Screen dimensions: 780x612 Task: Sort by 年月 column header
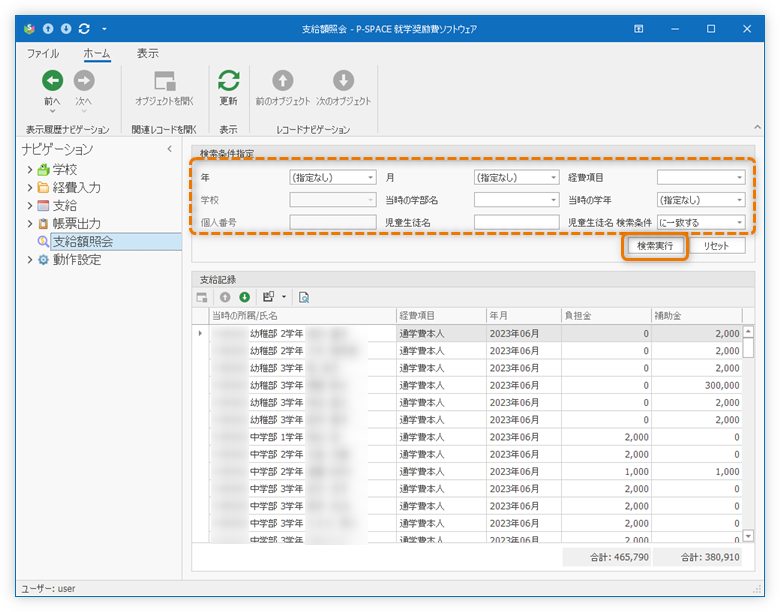coord(523,316)
